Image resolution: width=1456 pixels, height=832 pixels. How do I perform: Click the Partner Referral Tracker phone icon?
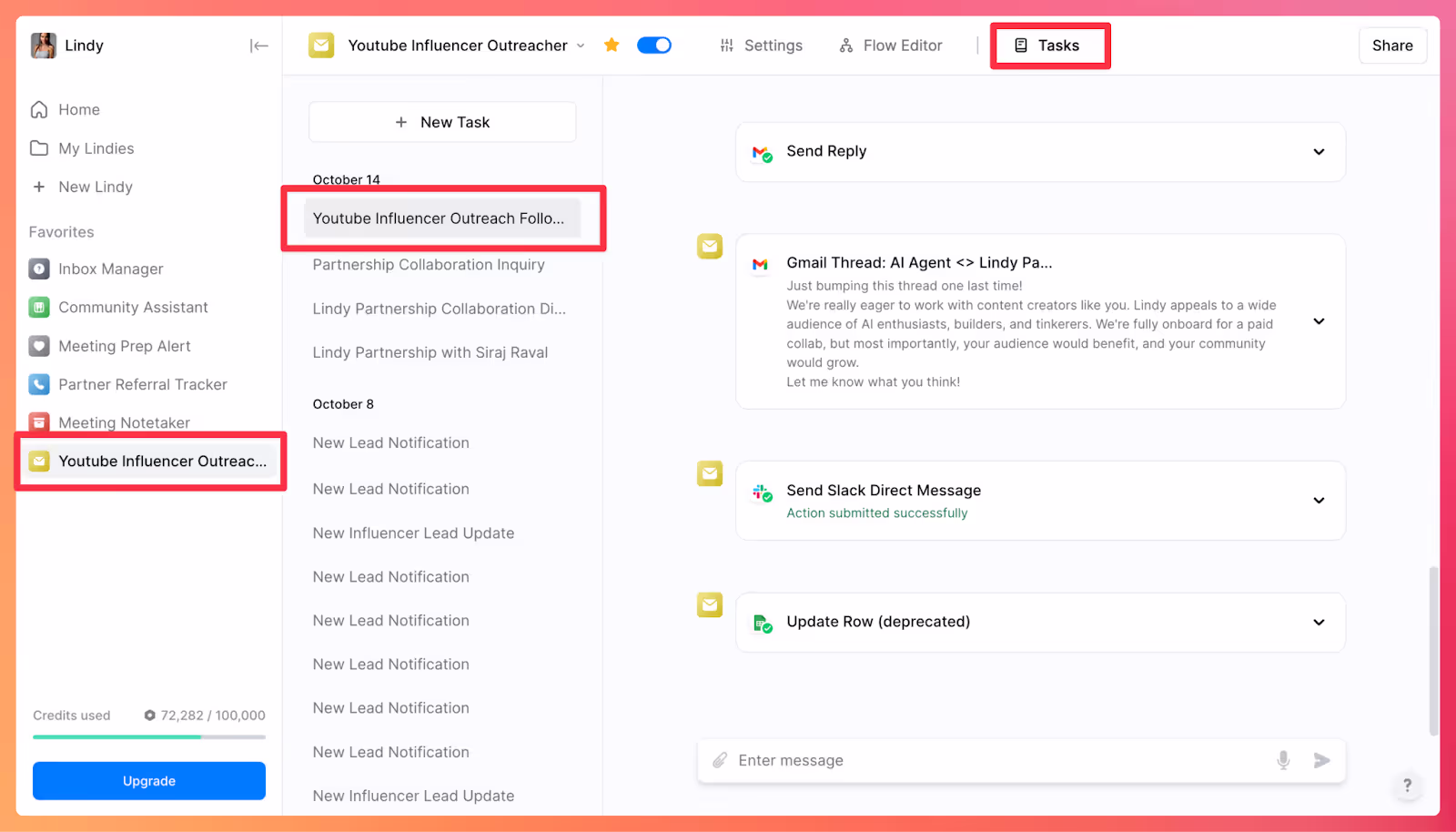(x=39, y=384)
